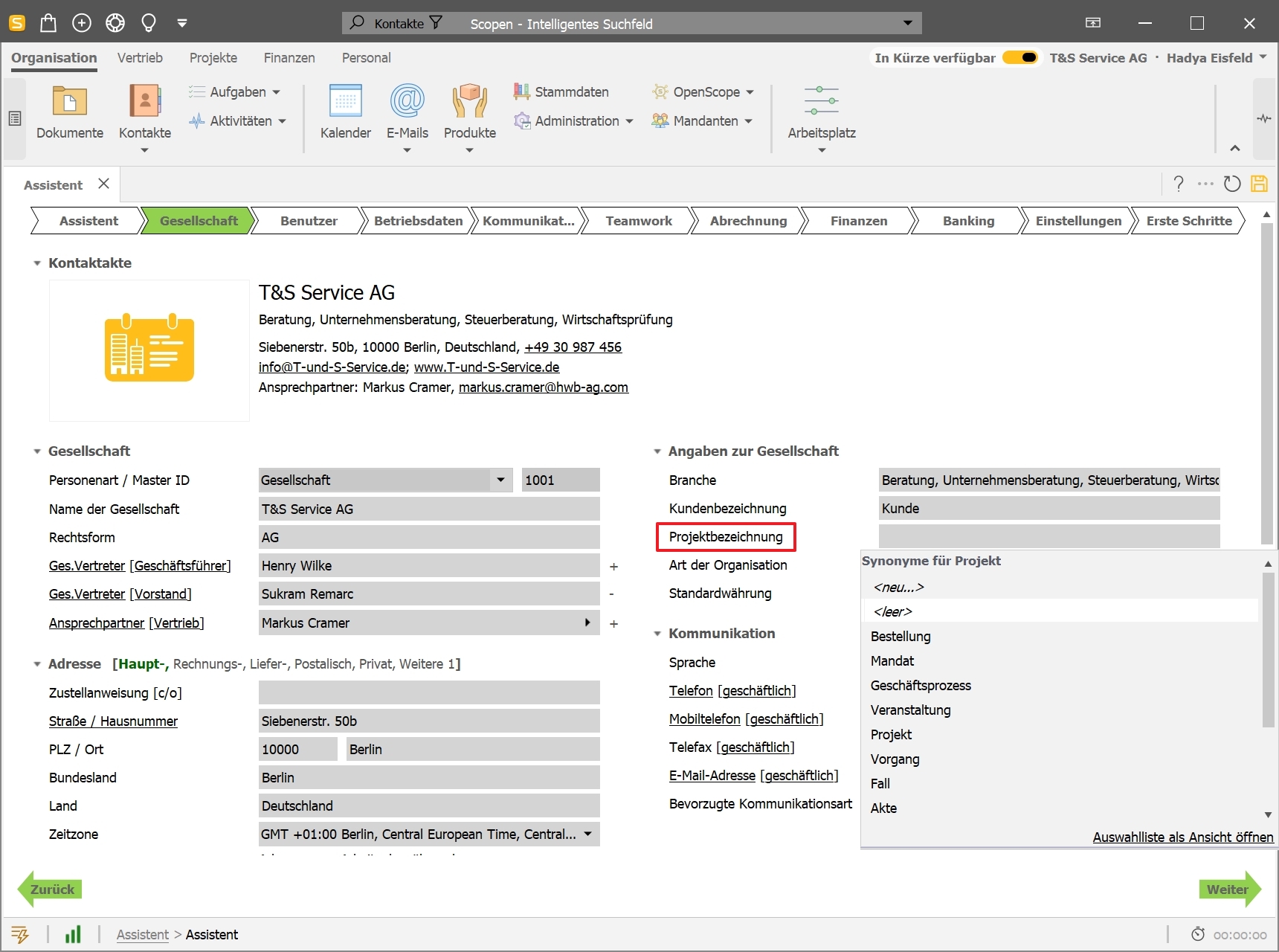Click the E-Mails icon

[x=407, y=102]
